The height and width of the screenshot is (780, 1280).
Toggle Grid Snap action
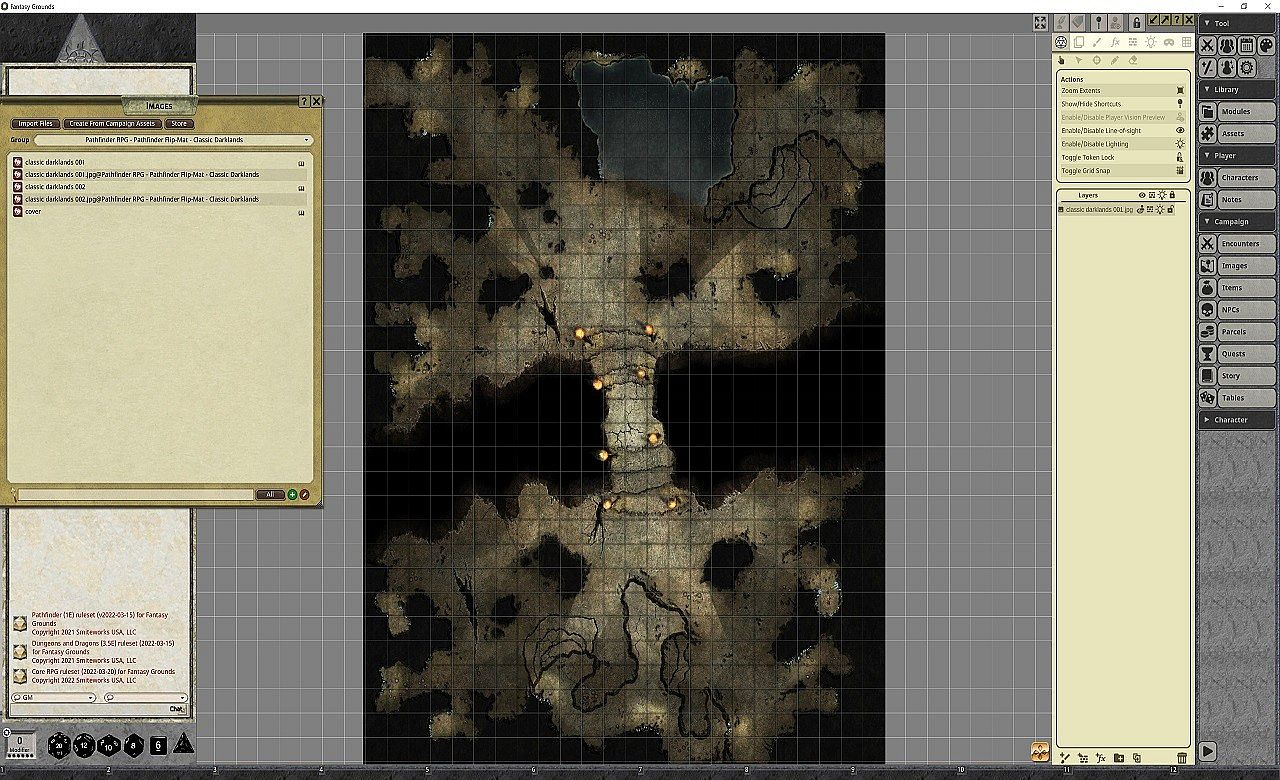(x=1124, y=171)
